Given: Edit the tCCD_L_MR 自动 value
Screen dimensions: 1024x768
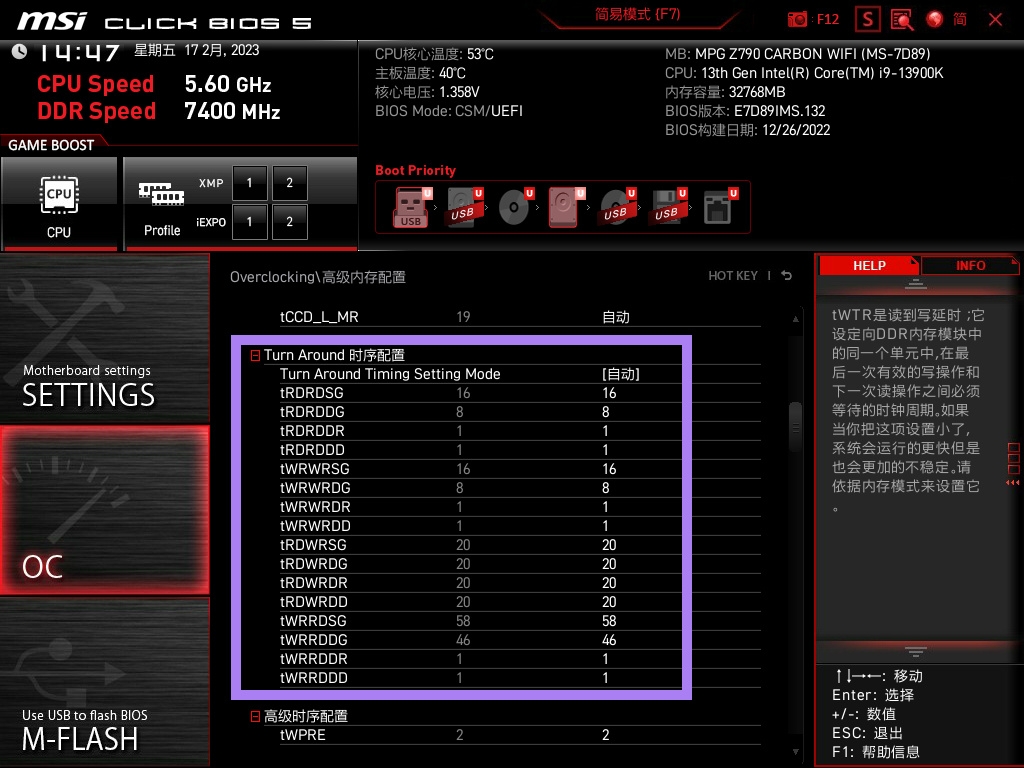Looking at the screenshot, I should click(x=615, y=317).
